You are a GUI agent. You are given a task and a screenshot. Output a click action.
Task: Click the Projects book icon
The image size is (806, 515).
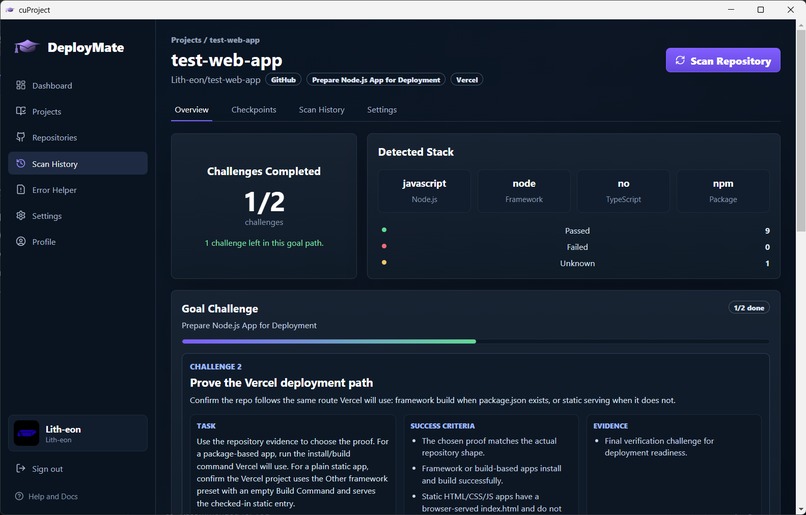coord(21,111)
